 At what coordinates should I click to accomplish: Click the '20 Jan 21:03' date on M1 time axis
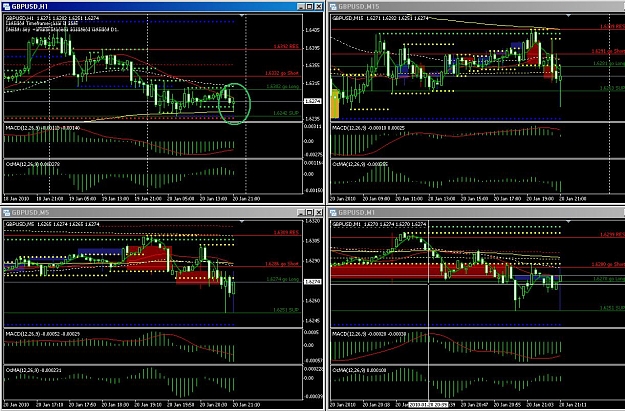tap(540, 405)
